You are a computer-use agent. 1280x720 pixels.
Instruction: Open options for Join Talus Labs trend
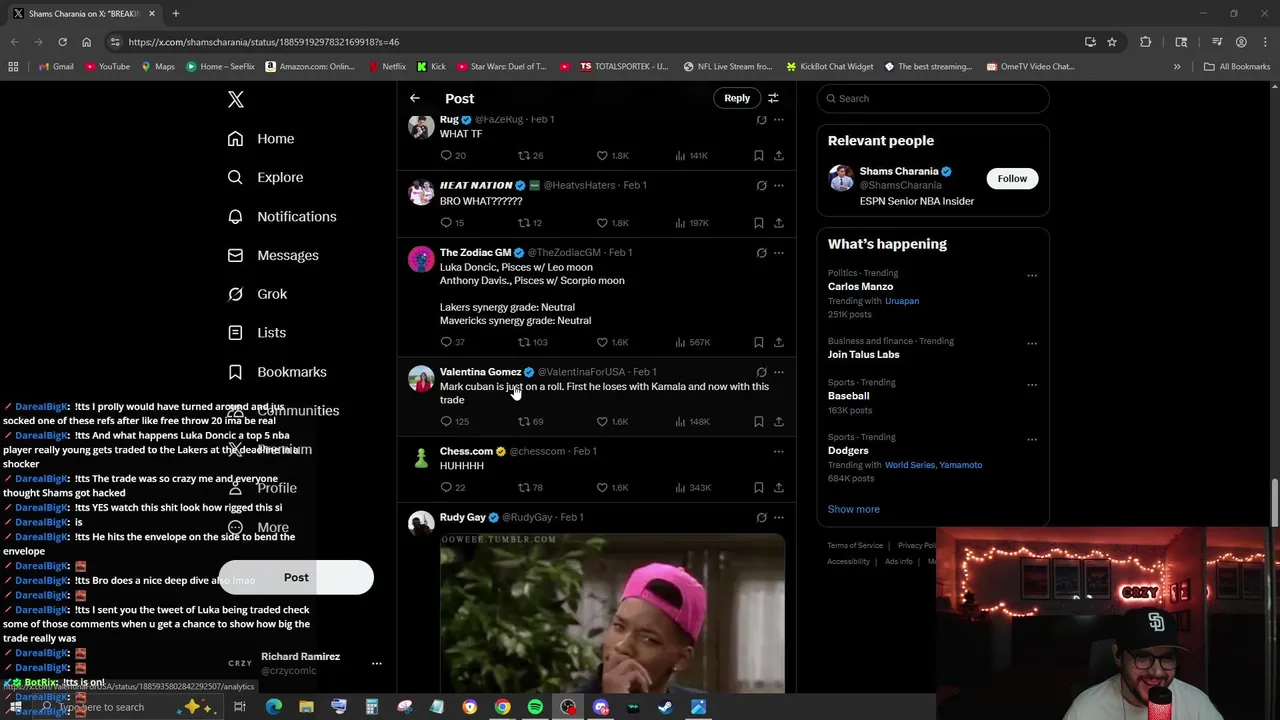tap(1032, 343)
